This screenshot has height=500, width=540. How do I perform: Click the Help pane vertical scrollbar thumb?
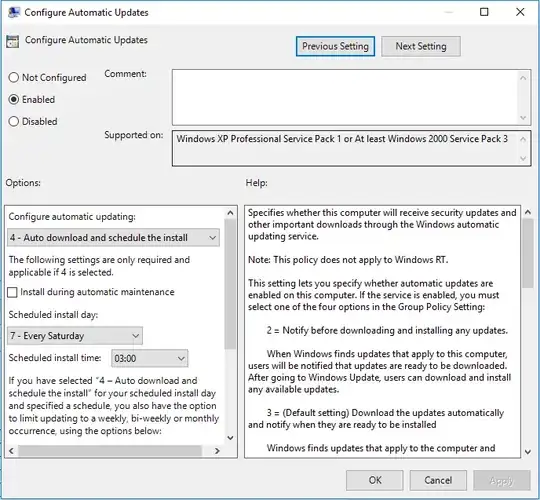527,253
